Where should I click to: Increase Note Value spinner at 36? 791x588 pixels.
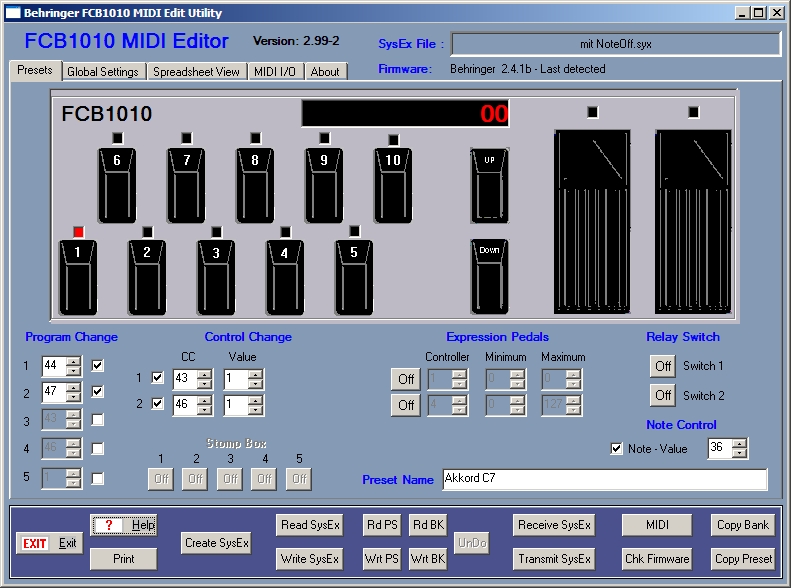pos(740,443)
